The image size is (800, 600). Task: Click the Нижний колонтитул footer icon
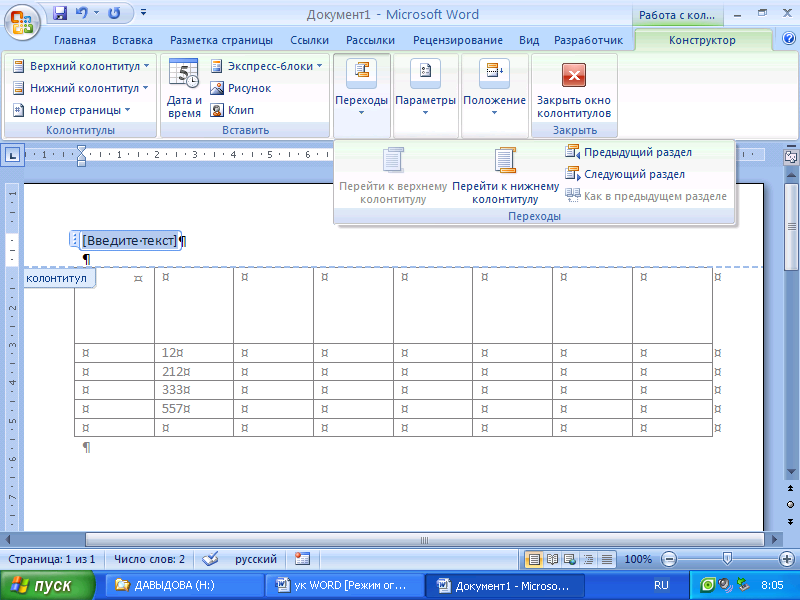[18, 88]
